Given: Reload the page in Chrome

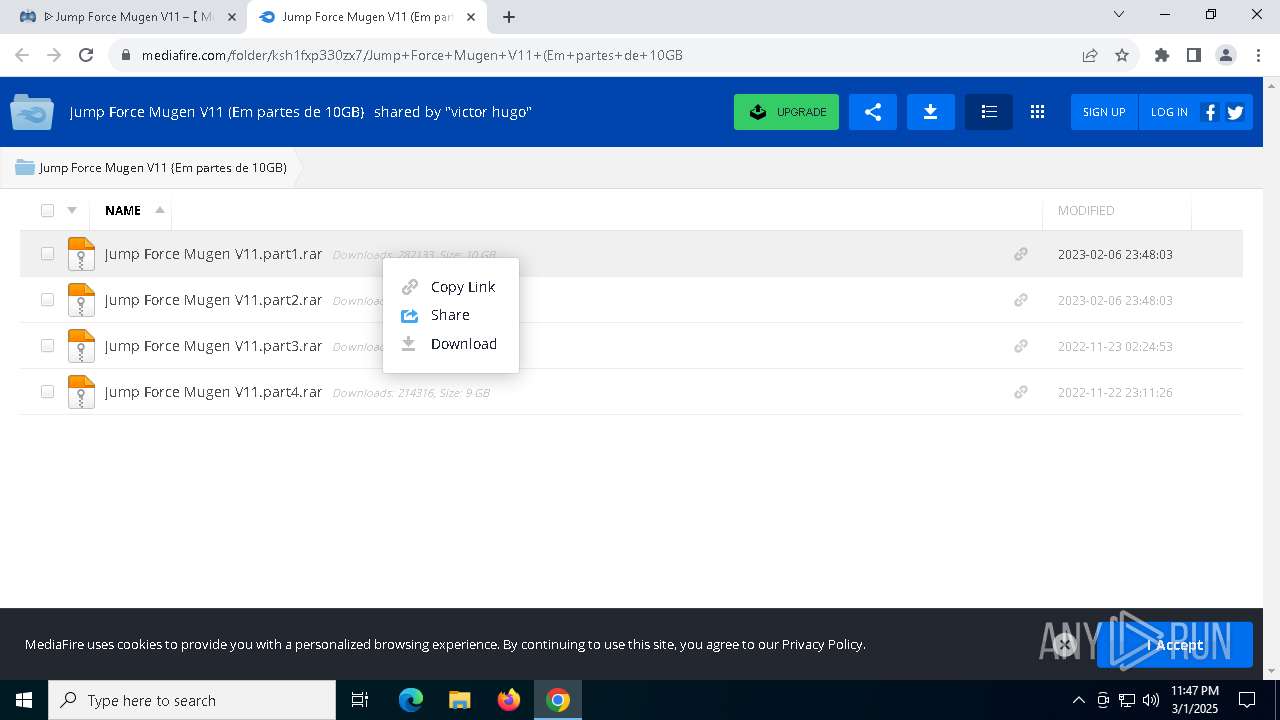Looking at the screenshot, I should pyautogui.click(x=86, y=55).
